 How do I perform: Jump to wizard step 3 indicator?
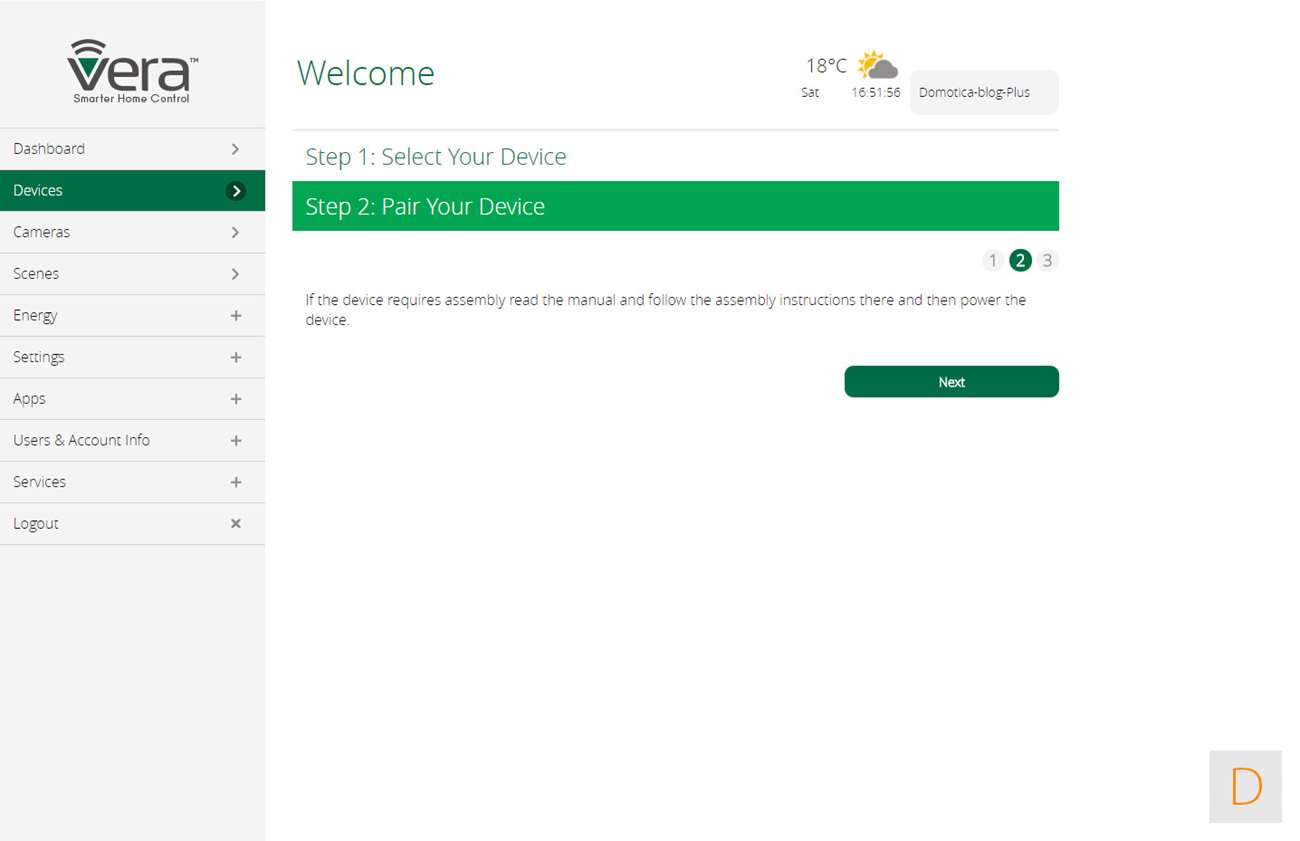click(x=1047, y=261)
